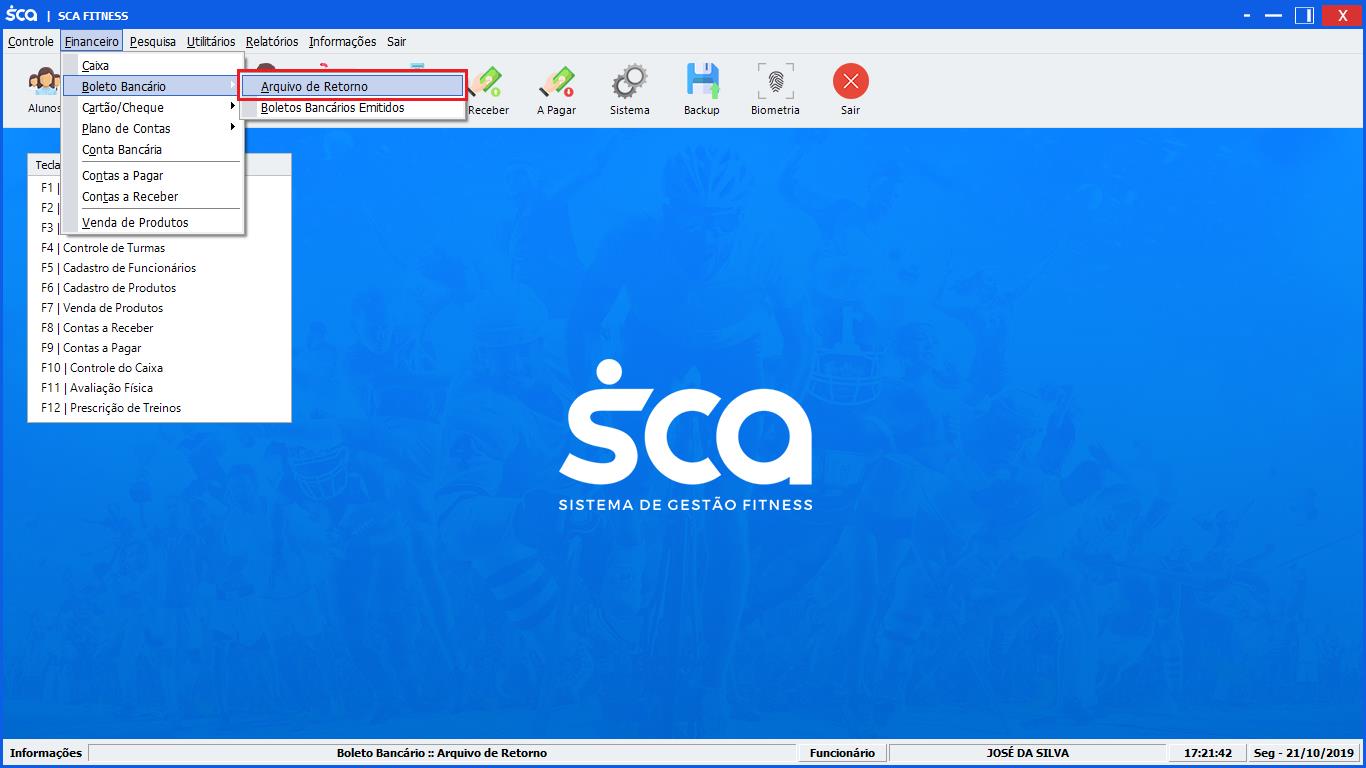Open Arquivo de Retorno submenu item

pyautogui.click(x=353, y=86)
